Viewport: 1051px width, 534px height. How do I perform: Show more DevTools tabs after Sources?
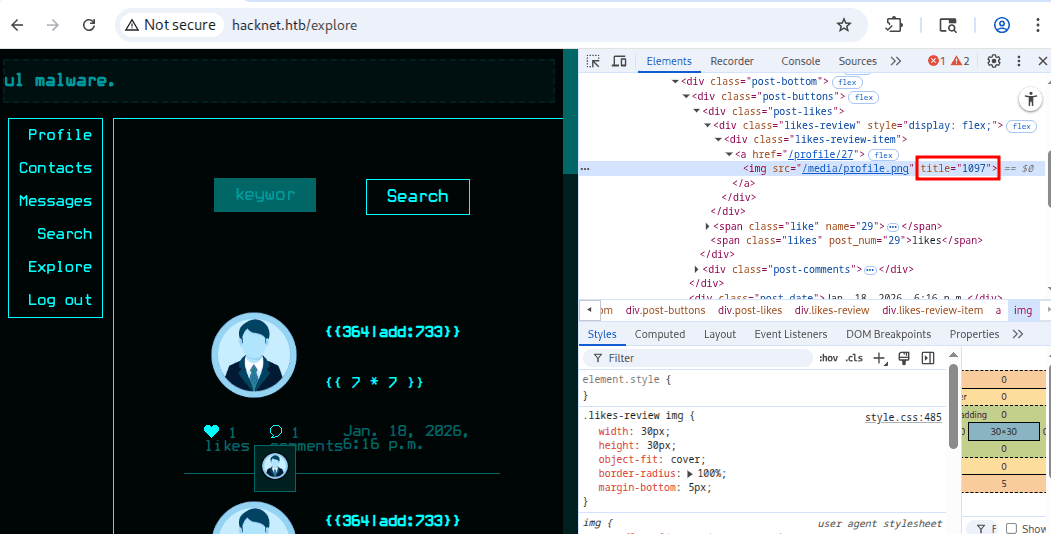tap(895, 61)
